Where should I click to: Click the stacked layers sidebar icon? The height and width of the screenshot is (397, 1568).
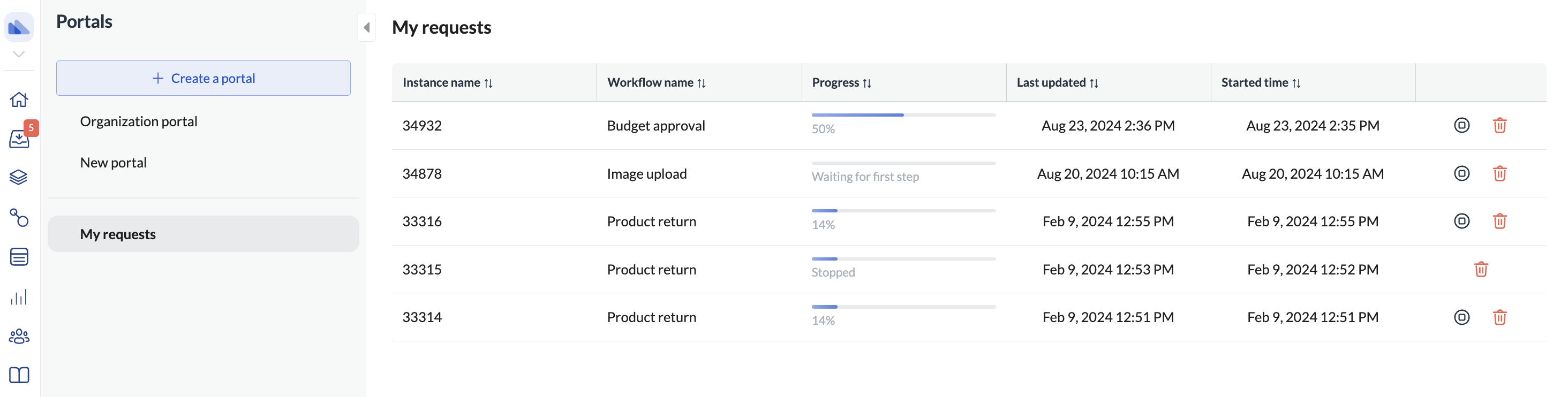point(19,178)
